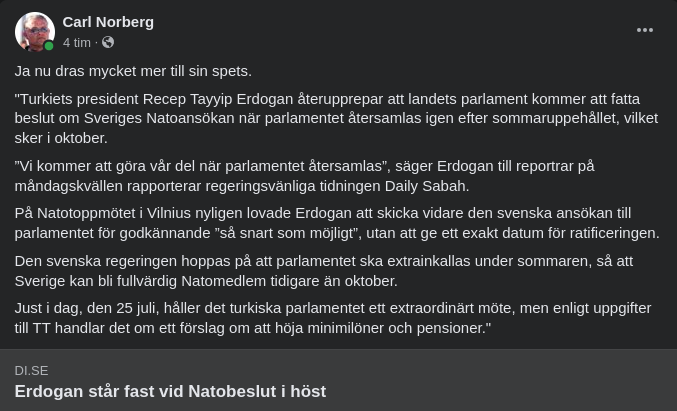Open the three-dot post options menu
The width and height of the screenshot is (677, 411).
[x=645, y=30]
